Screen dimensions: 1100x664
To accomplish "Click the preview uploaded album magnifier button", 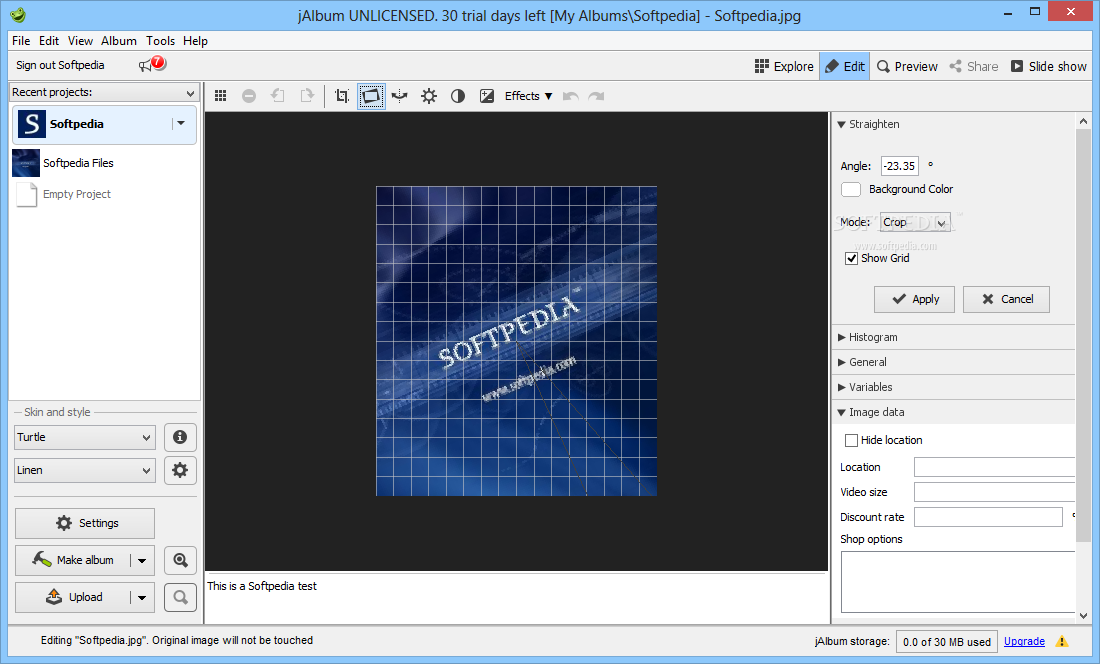I will [x=180, y=597].
